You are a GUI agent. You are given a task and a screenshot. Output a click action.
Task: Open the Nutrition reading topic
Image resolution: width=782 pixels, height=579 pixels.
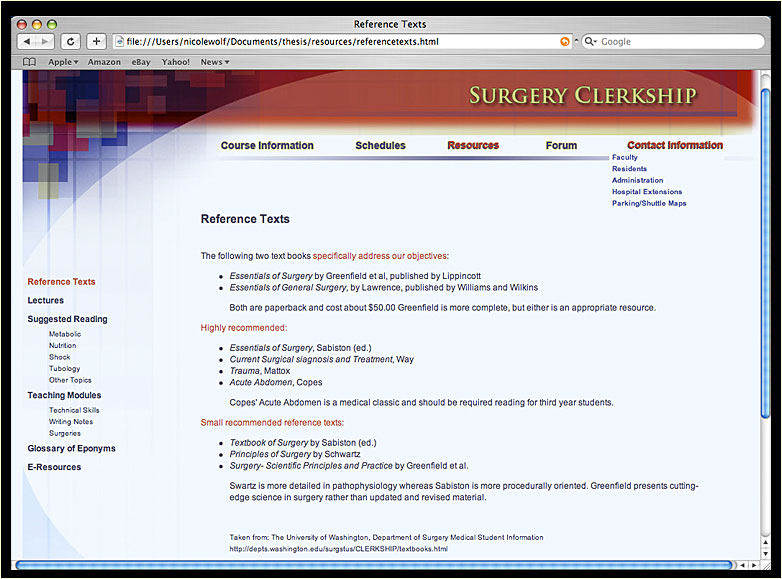point(62,346)
